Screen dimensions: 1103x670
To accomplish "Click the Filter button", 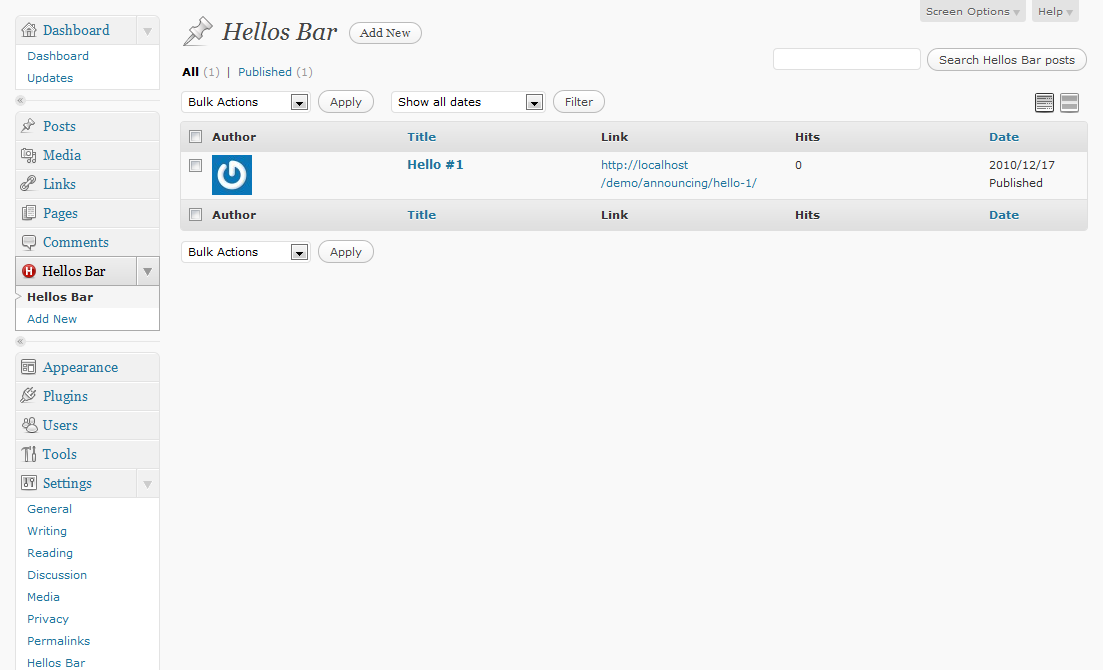I will pos(579,102).
